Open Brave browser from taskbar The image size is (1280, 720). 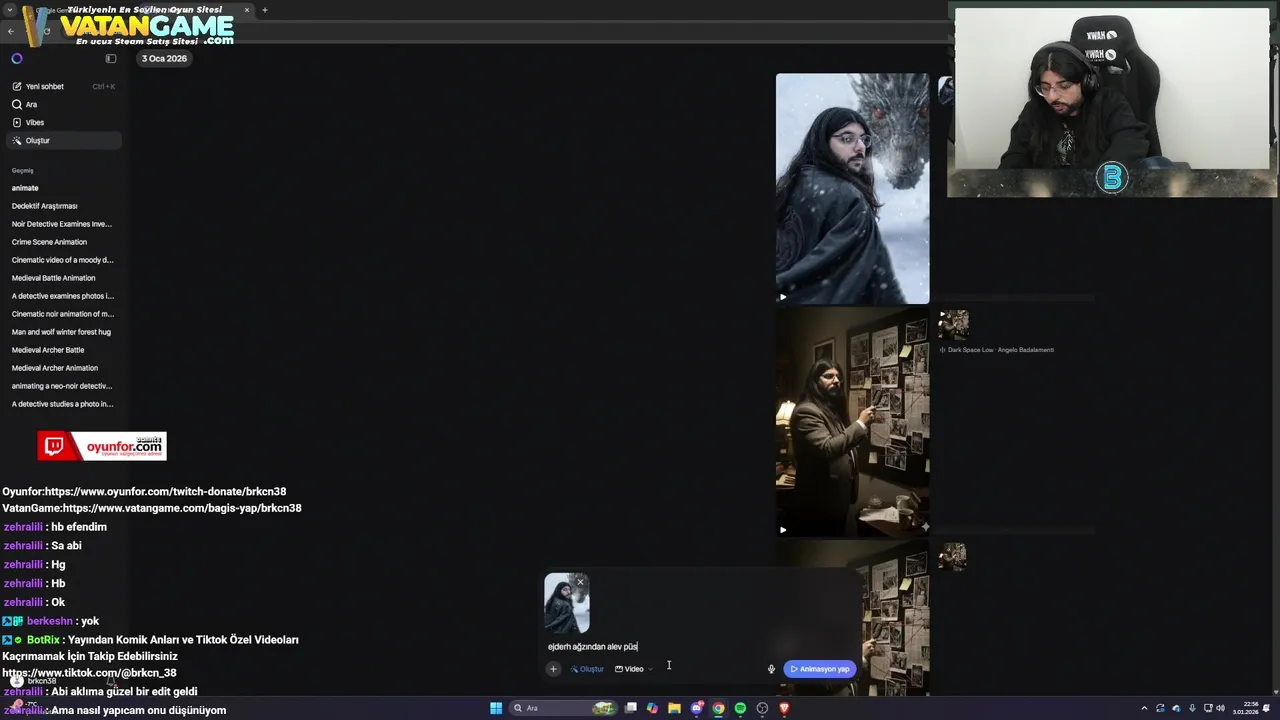click(x=784, y=708)
